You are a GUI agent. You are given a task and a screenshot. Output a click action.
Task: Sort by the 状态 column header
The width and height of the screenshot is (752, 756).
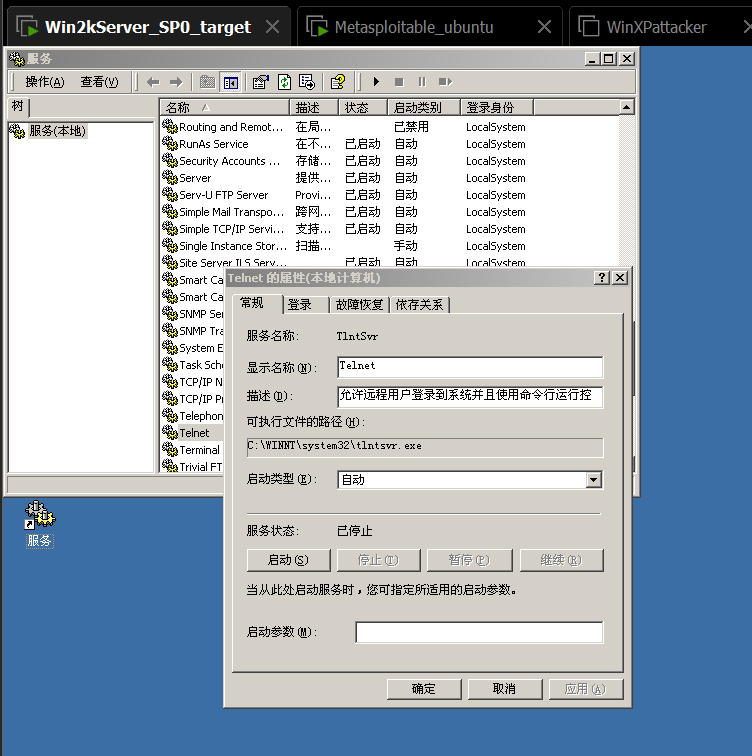[363, 108]
